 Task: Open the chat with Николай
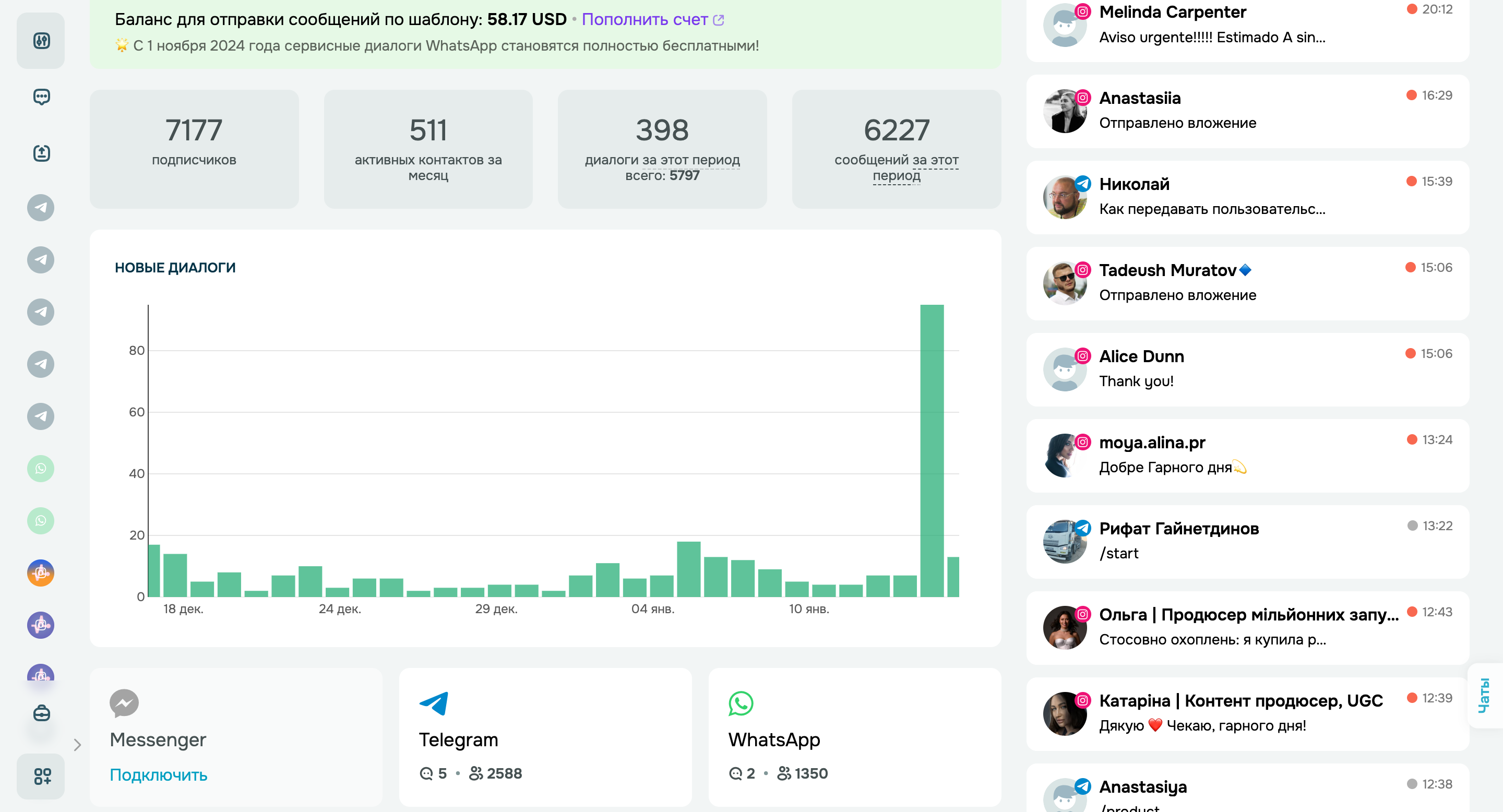pos(1247,197)
